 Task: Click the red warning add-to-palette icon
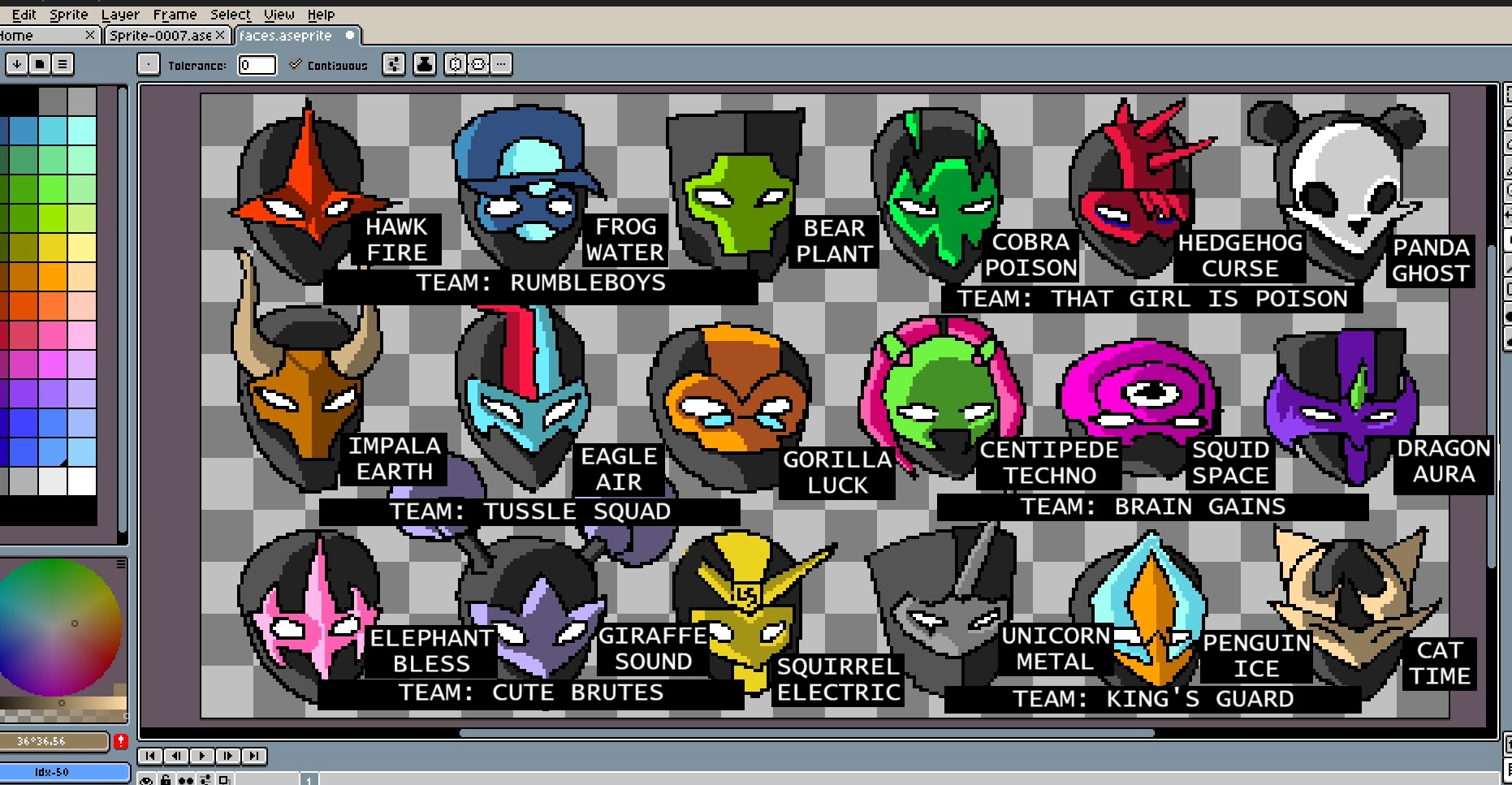pos(121,741)
